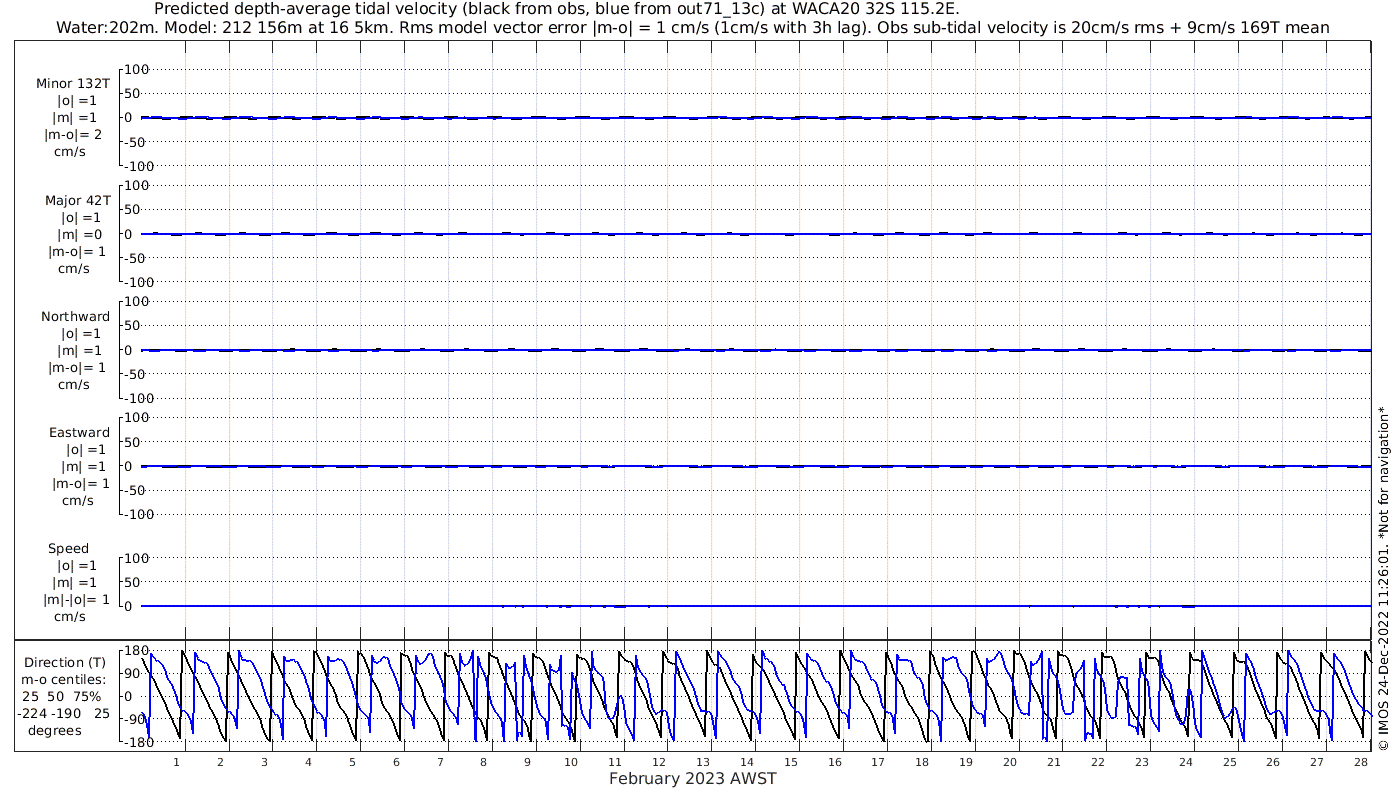Viewport: 1400px width, 800px height.
Task: Click the 'Predicted depth-average tidal velocity' title line
Action: click(555, 8)
